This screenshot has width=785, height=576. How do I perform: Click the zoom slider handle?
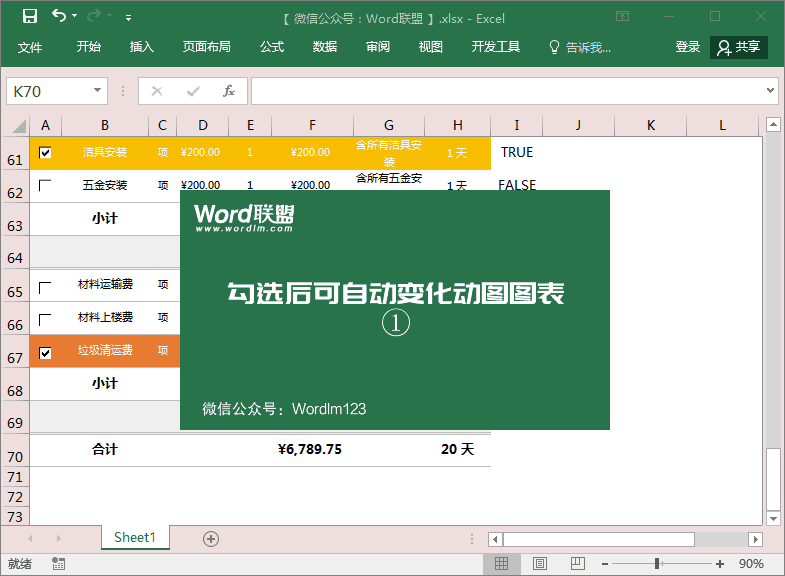point(657,564)
